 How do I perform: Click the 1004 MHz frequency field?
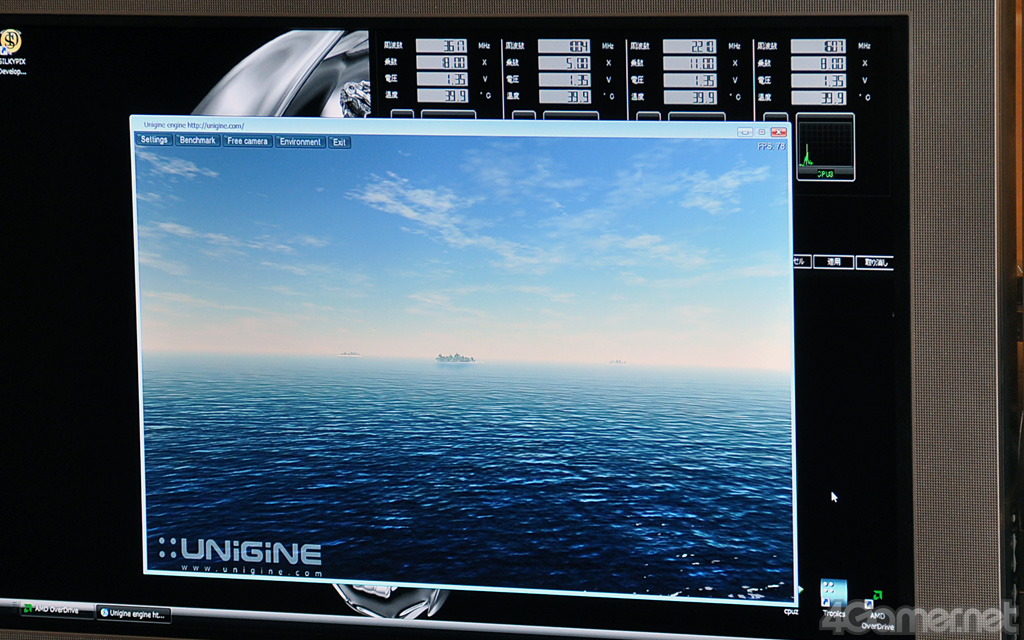[564, 46]
